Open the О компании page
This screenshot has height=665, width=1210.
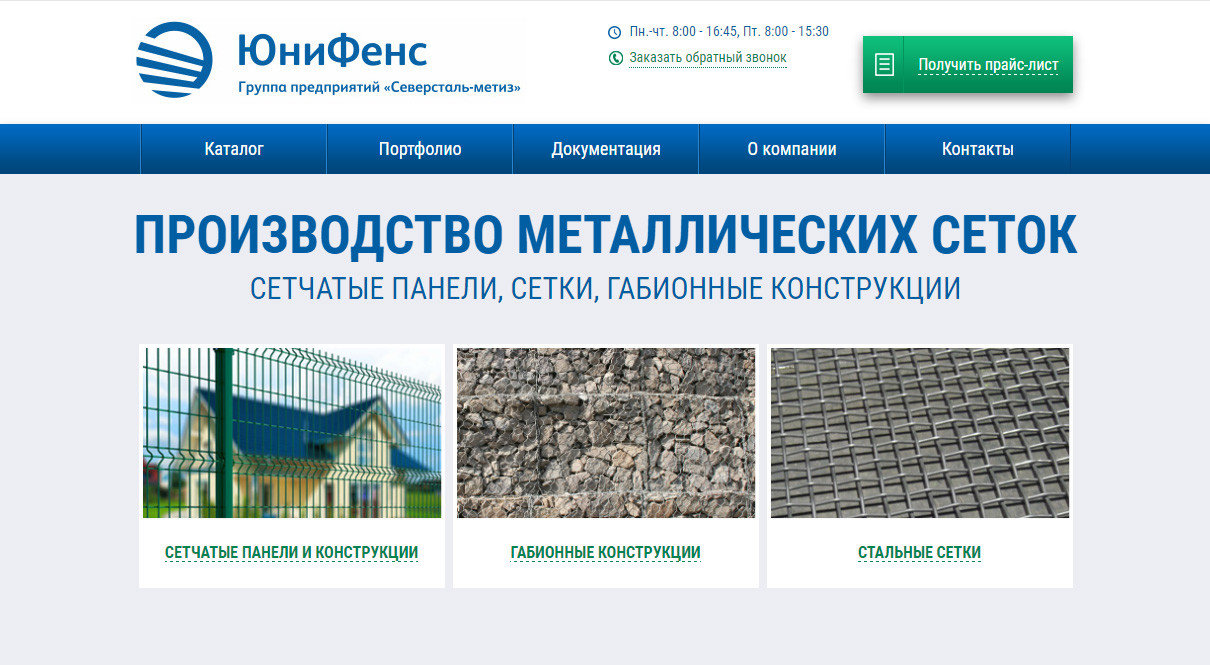[792, 149]
